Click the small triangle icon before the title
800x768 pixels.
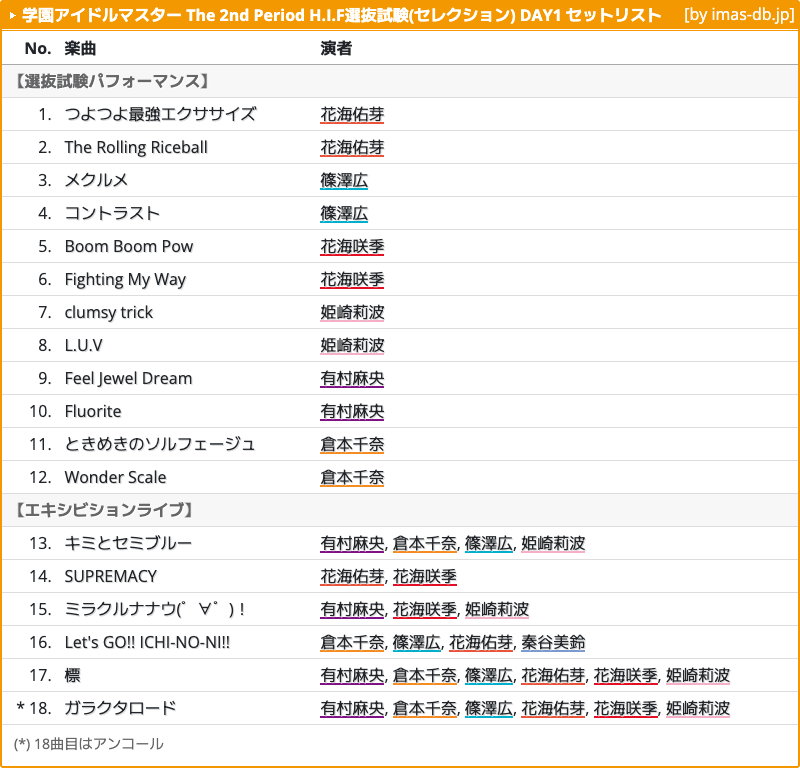pyautogui.click(x=13, y=16)
